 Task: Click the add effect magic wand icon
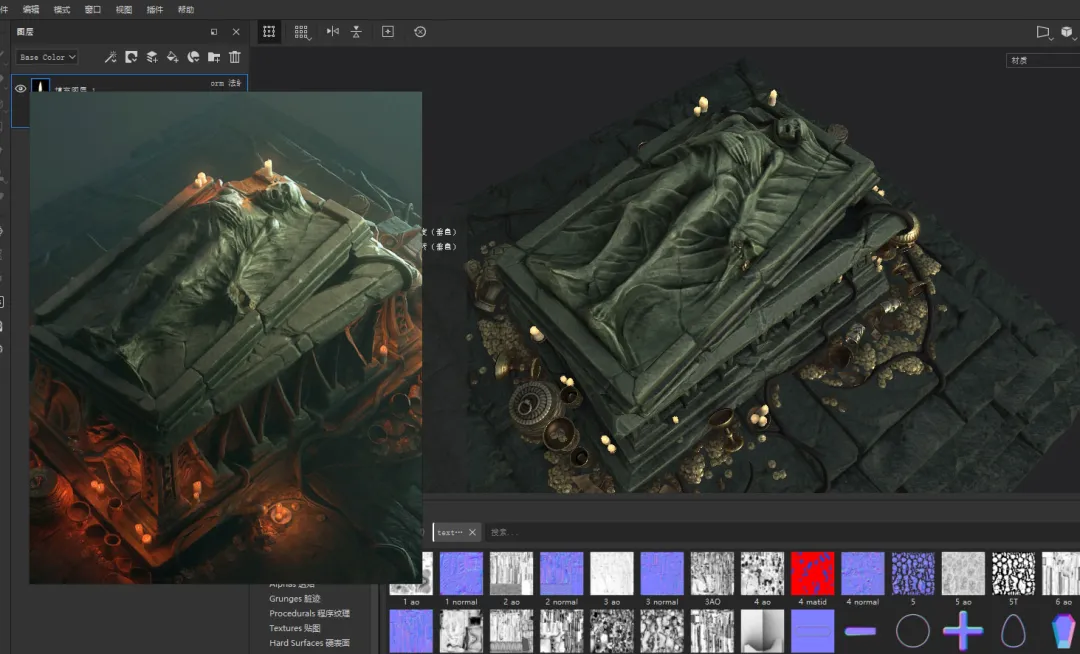tap(111, 57)
